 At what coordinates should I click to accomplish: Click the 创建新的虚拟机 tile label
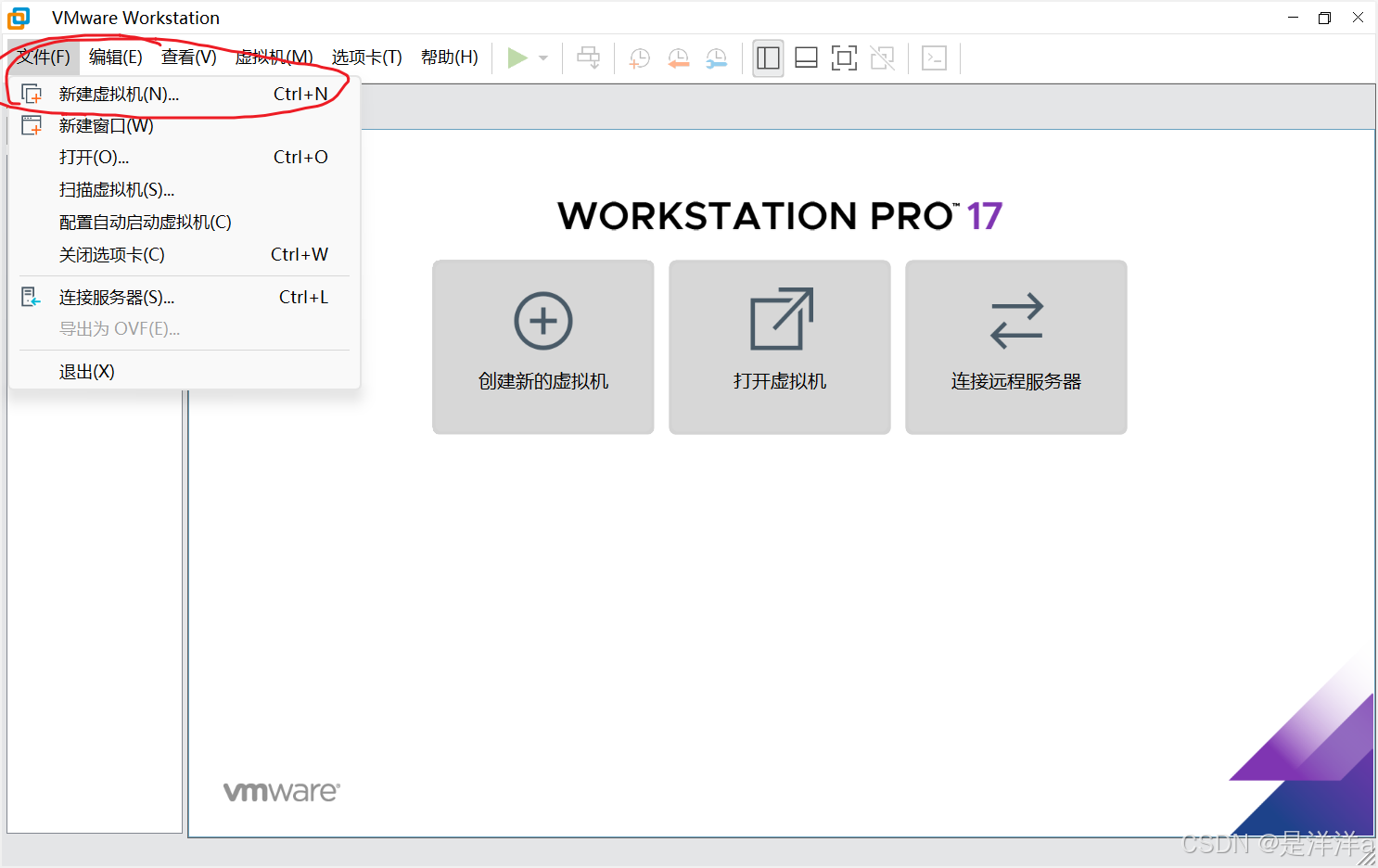point(543,381)
